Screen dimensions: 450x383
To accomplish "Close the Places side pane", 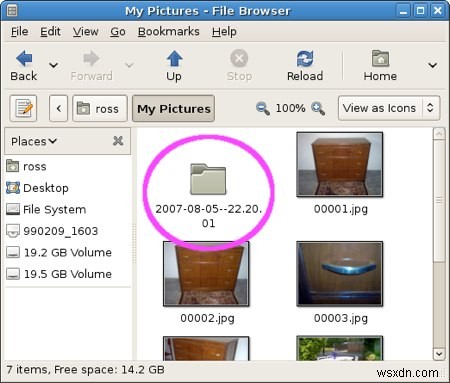I will coord(118,141).
